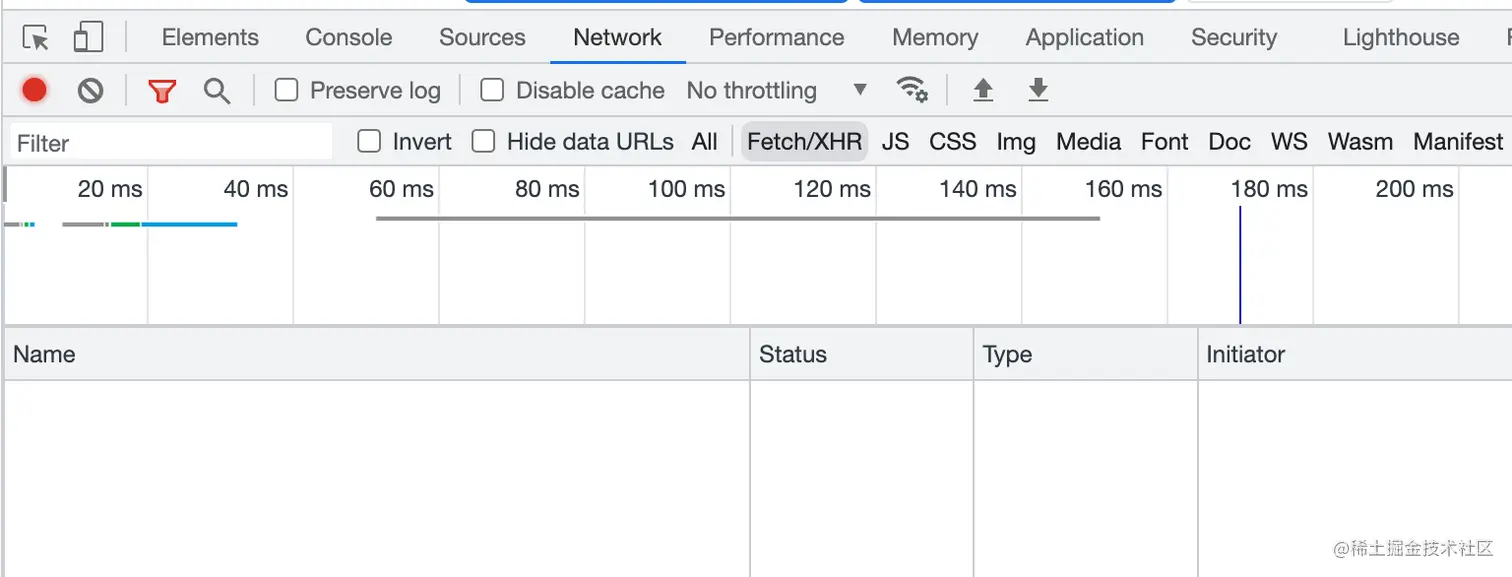Click the inspect element cursor icon
This screenshot has width=1512, height=577.
point(36,38)
